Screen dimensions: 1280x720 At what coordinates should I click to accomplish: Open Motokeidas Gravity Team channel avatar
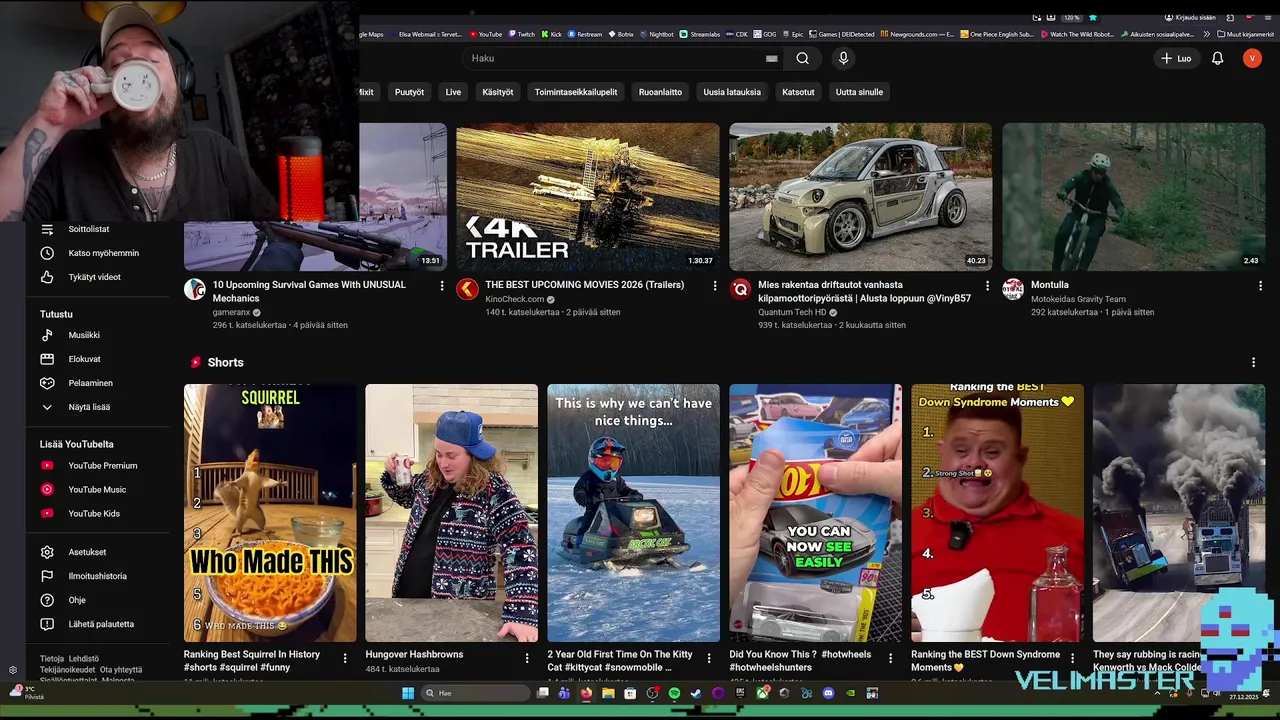1013,289
